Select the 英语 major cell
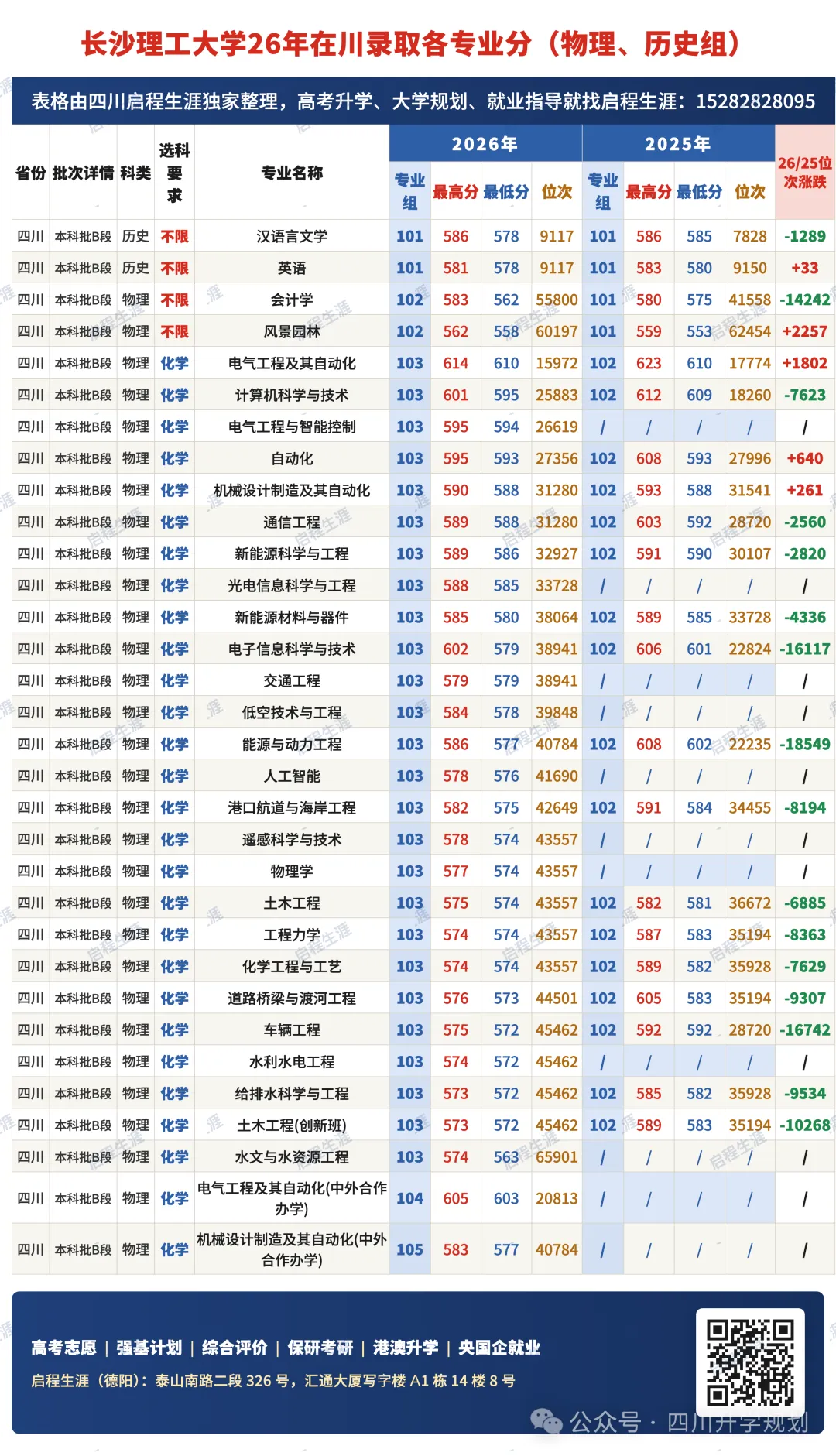The height and width of the screenshot is (1456, 836). tap(292, 268)
